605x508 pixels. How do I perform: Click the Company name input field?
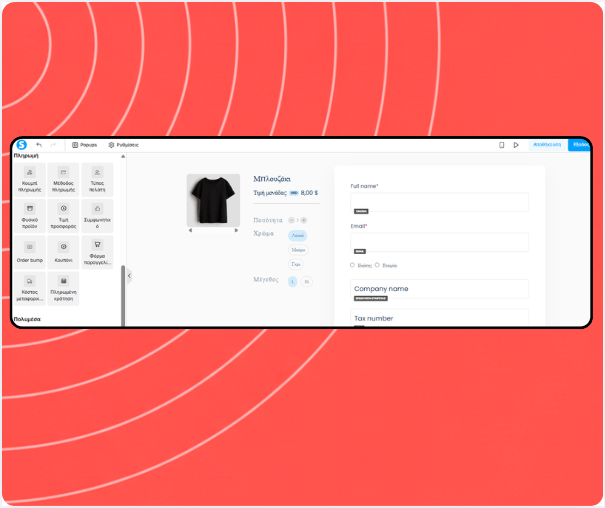pos(439,289)
